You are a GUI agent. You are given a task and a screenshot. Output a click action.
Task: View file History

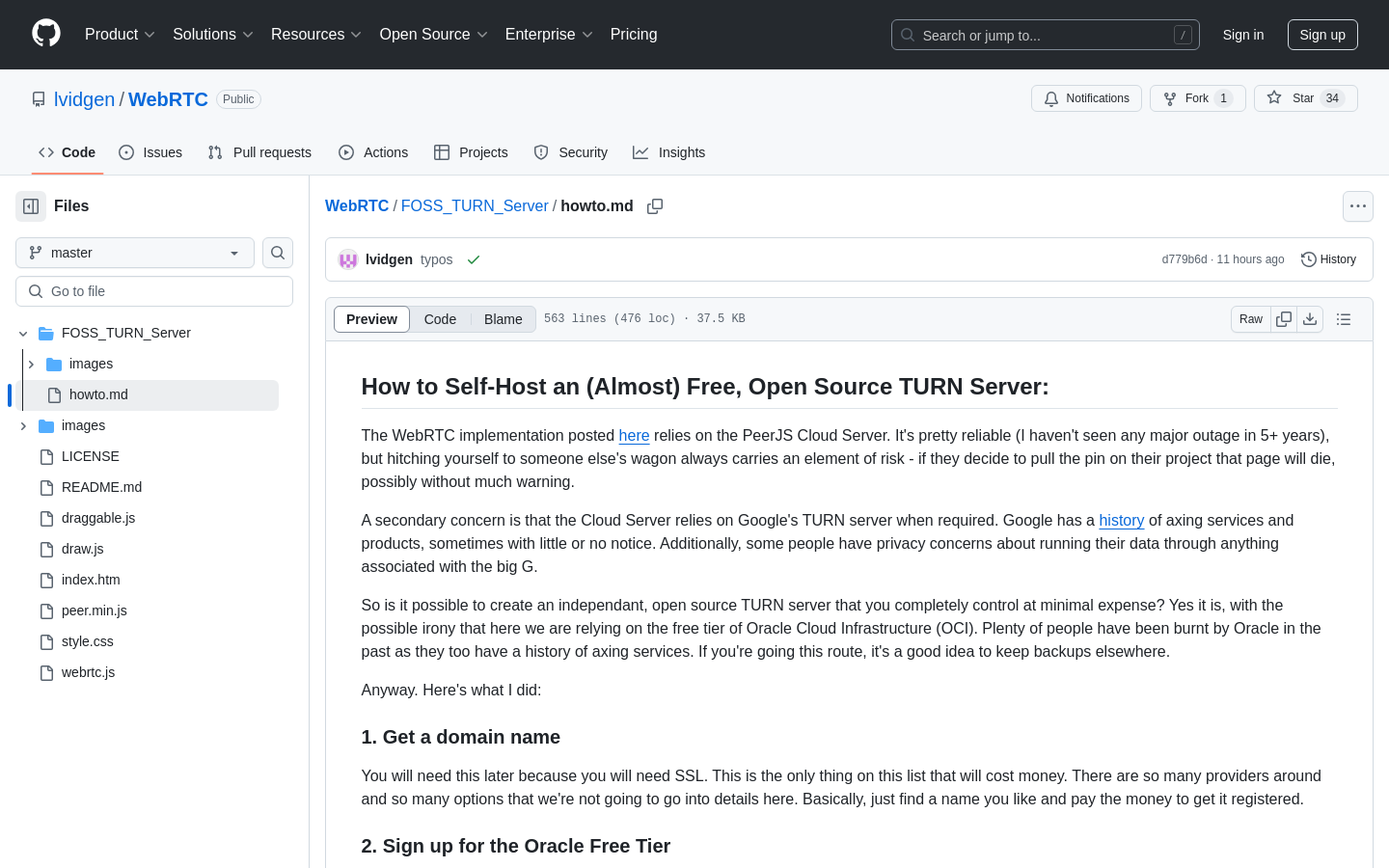(x=1328, y=259)
